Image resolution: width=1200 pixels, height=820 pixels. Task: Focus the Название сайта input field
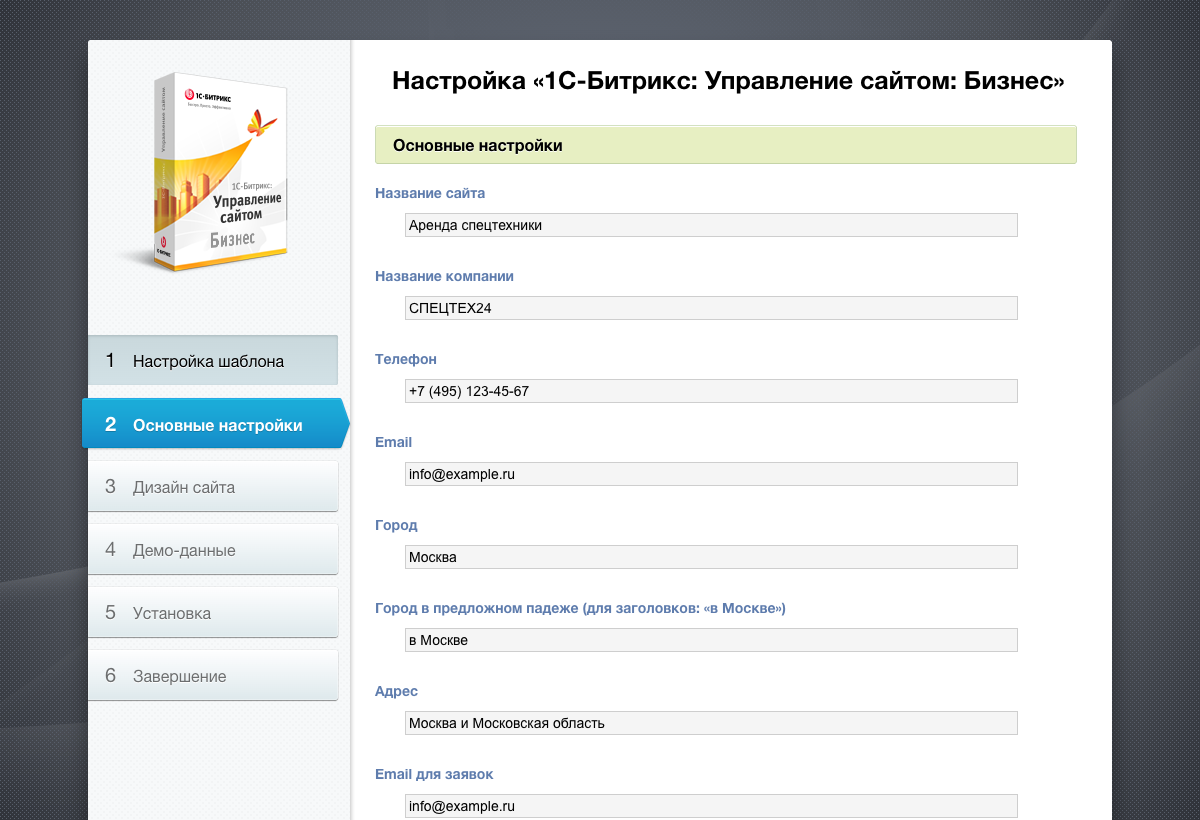tap(711, 225)
